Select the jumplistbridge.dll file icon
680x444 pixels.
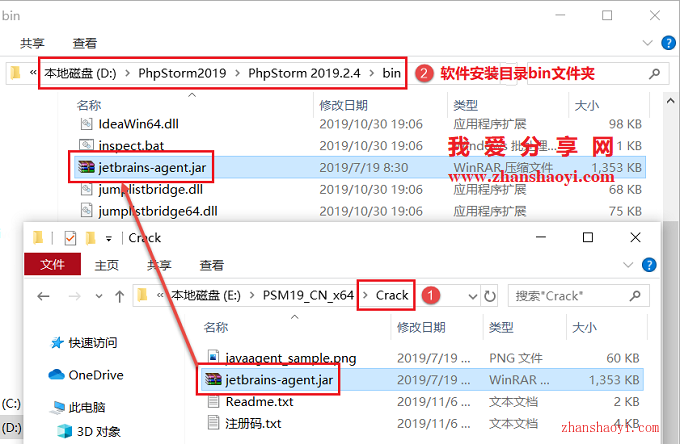click(x=86, y=189)
